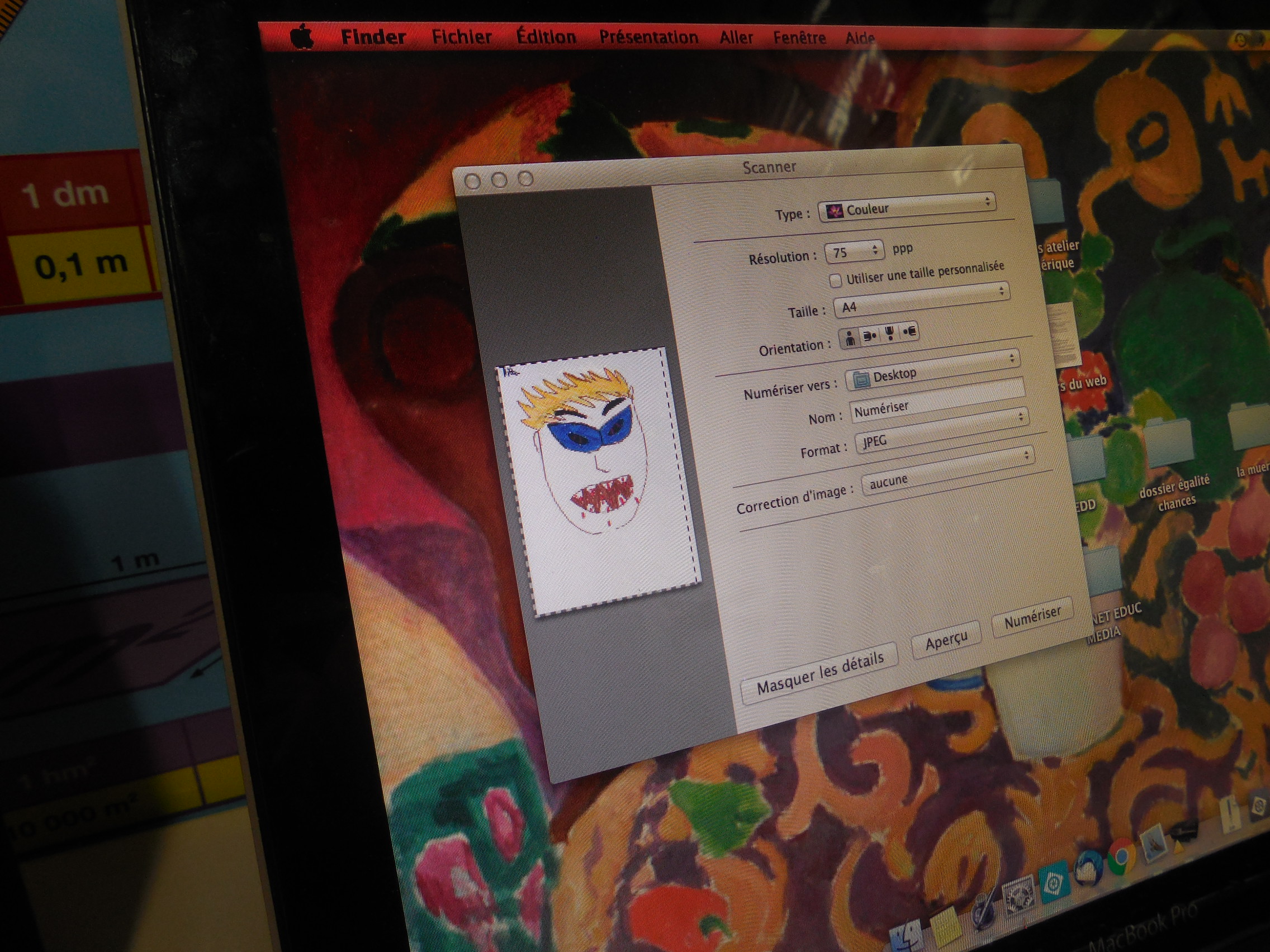Screen dimensions: 1270x952
Task: Open System Preferences gear icon in Dock
Action: (1018, 895)
